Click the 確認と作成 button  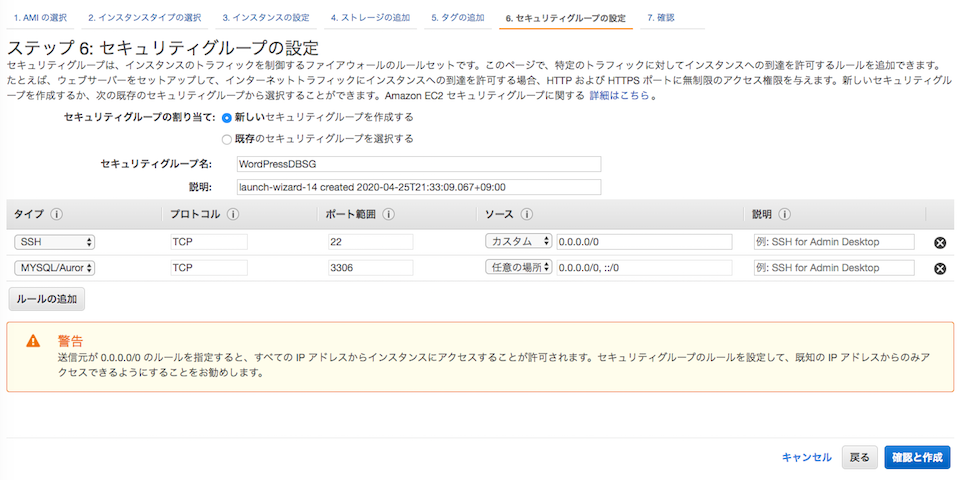(x=917, y=457)
